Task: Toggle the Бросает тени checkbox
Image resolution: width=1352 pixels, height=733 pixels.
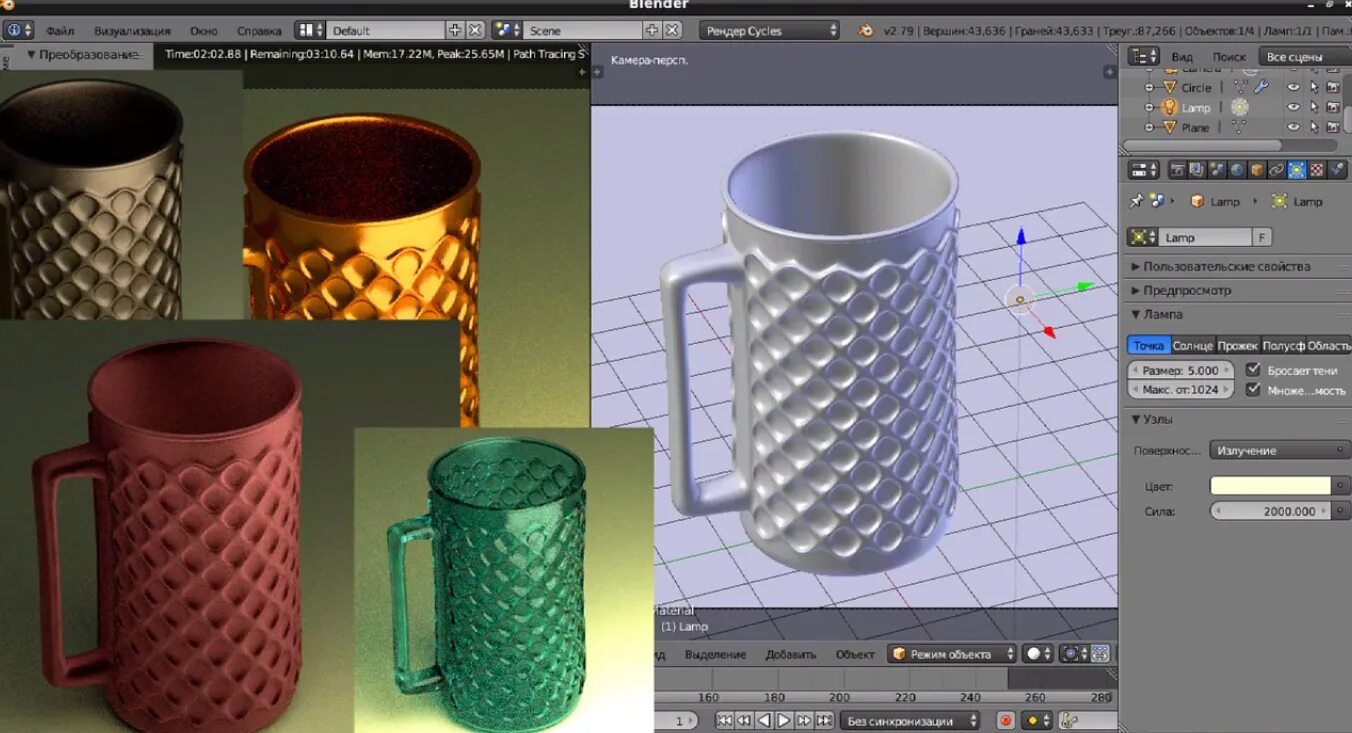Action: coord(1253,370)
